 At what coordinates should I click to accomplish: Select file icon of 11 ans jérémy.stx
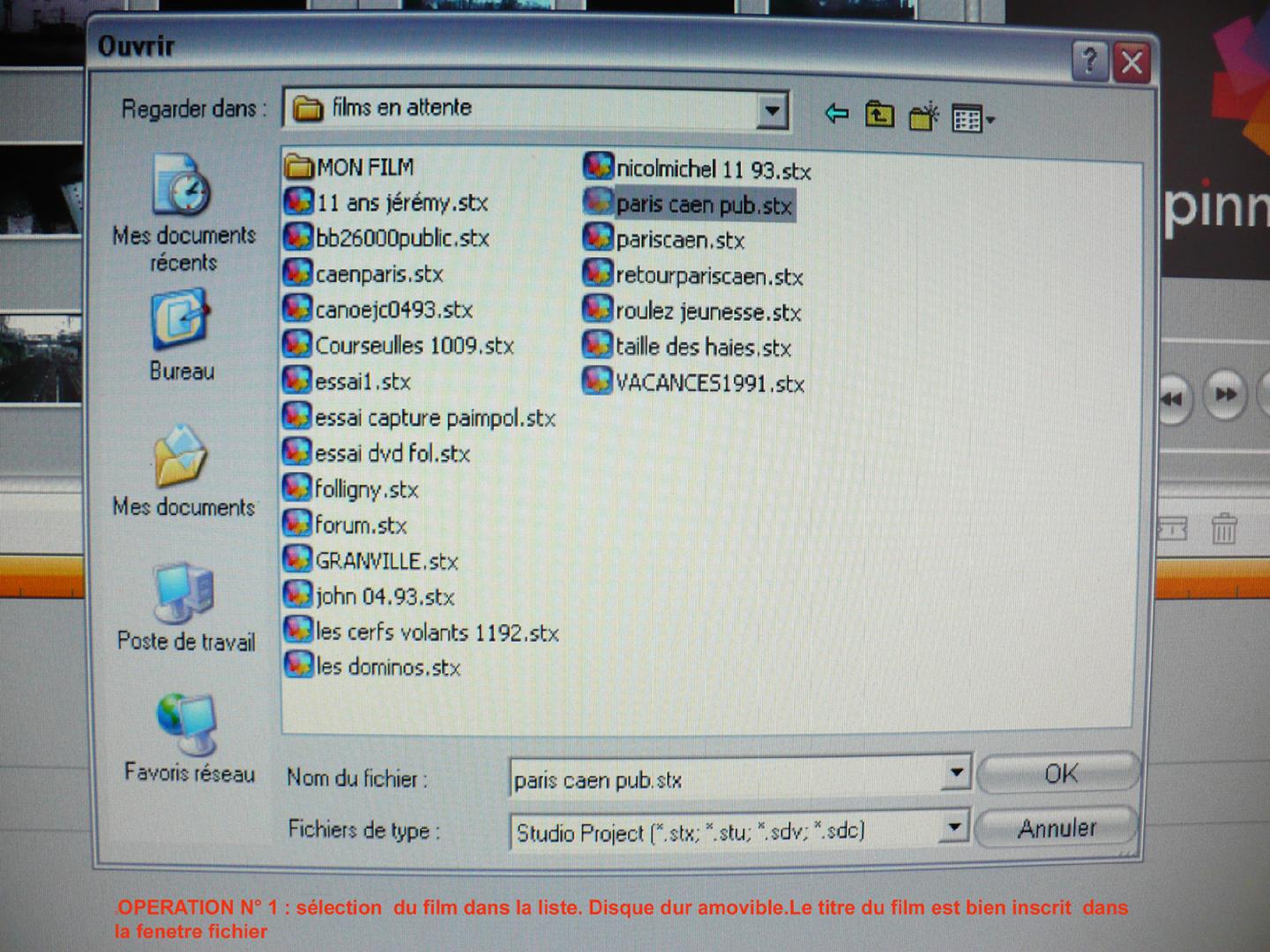click(x=298, y=201)
